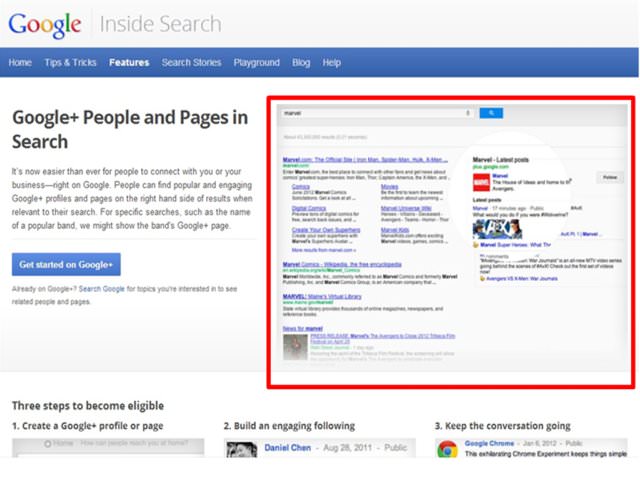Open the Home nav item
Image resolution: width=640 pixels, height=481 pixels.
coord(20,62)
